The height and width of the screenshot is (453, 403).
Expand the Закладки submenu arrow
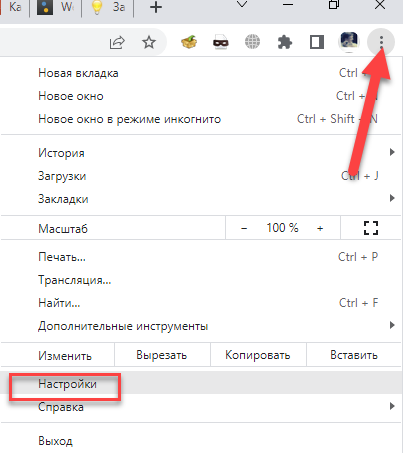pyautogui.click(x=392, y=198)
